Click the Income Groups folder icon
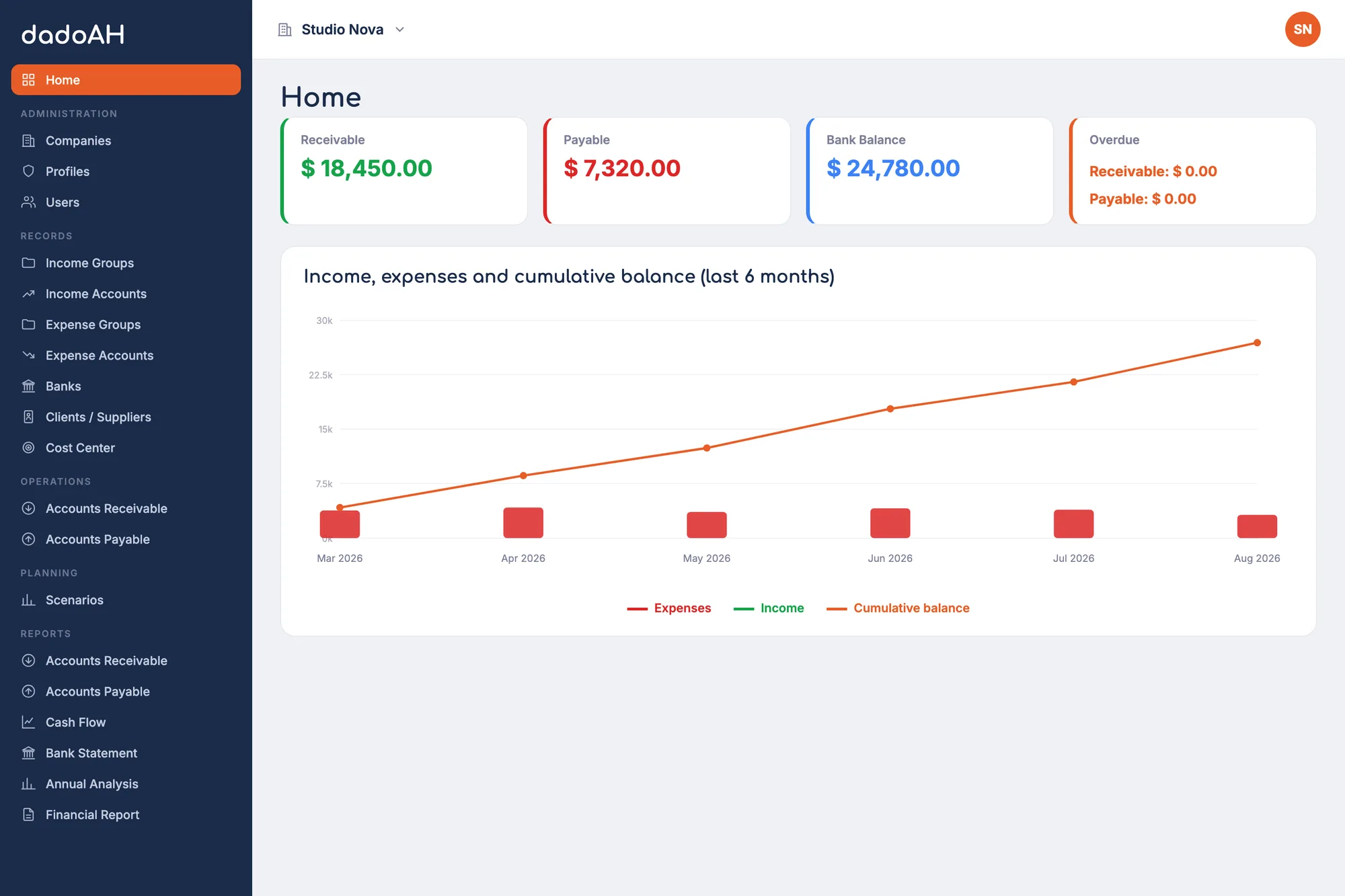Screen dimensions: 1345x896 (x=28, y=263)
